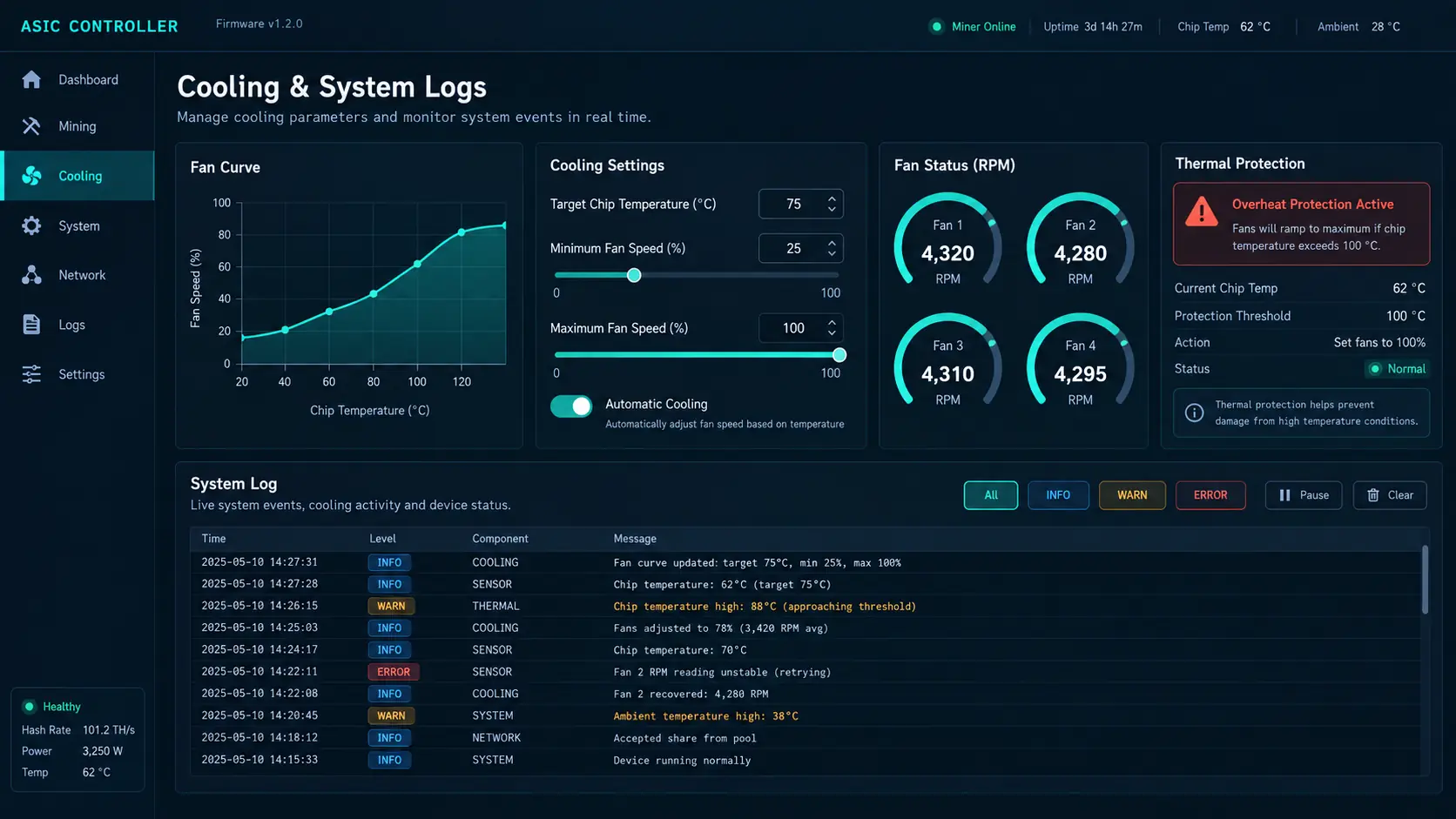Click the trash icon in Clear button
This screenshot has height=819, width=1456.
(x=1373, y=495)
